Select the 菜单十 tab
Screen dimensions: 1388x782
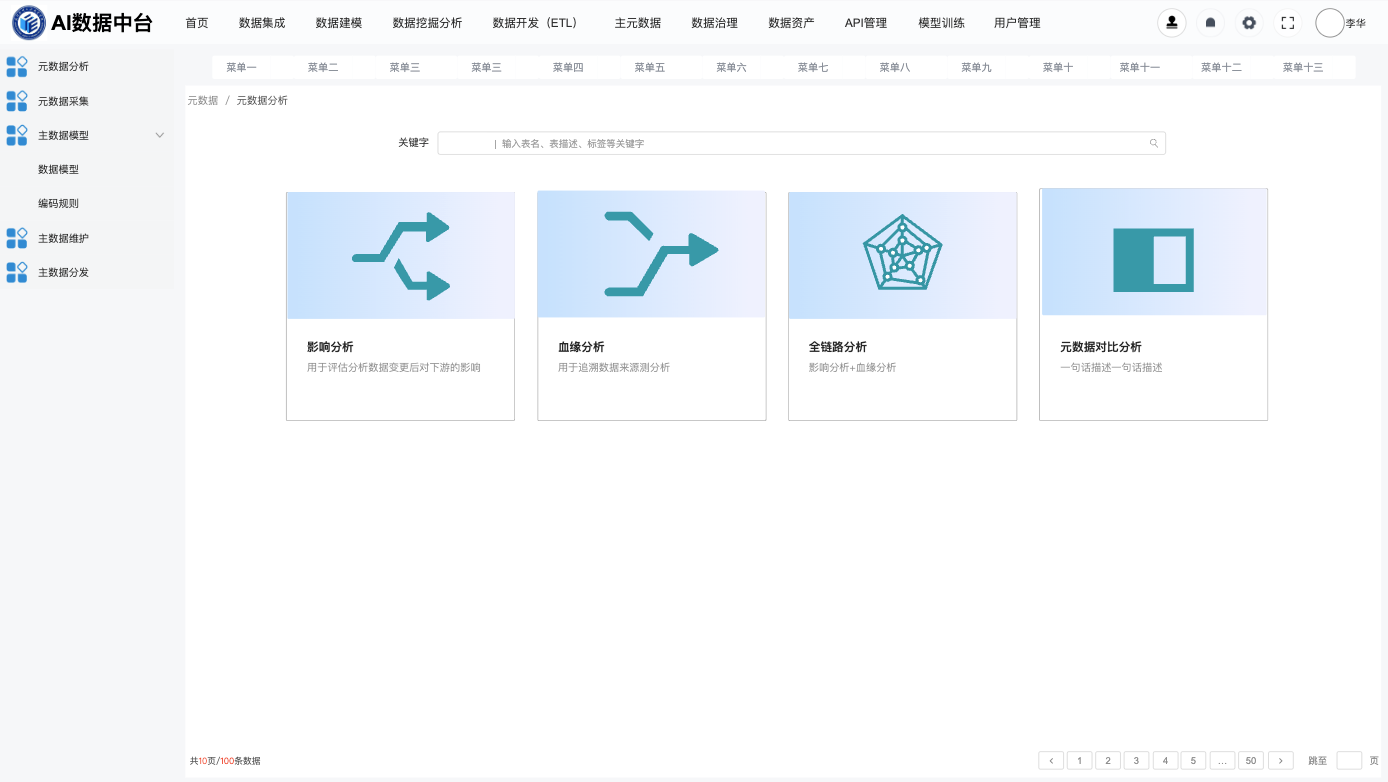[x=1058, y=68]
